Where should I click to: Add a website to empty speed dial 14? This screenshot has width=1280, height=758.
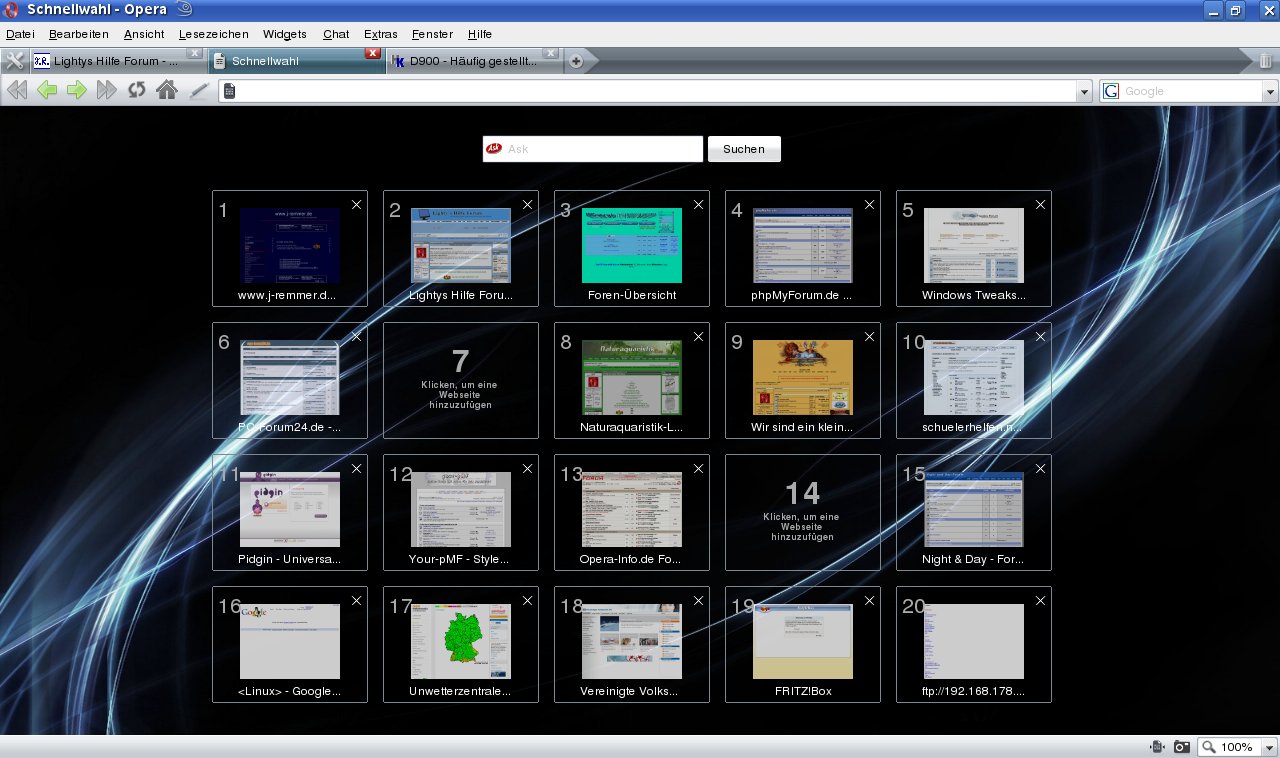click(x=803, y=512)
